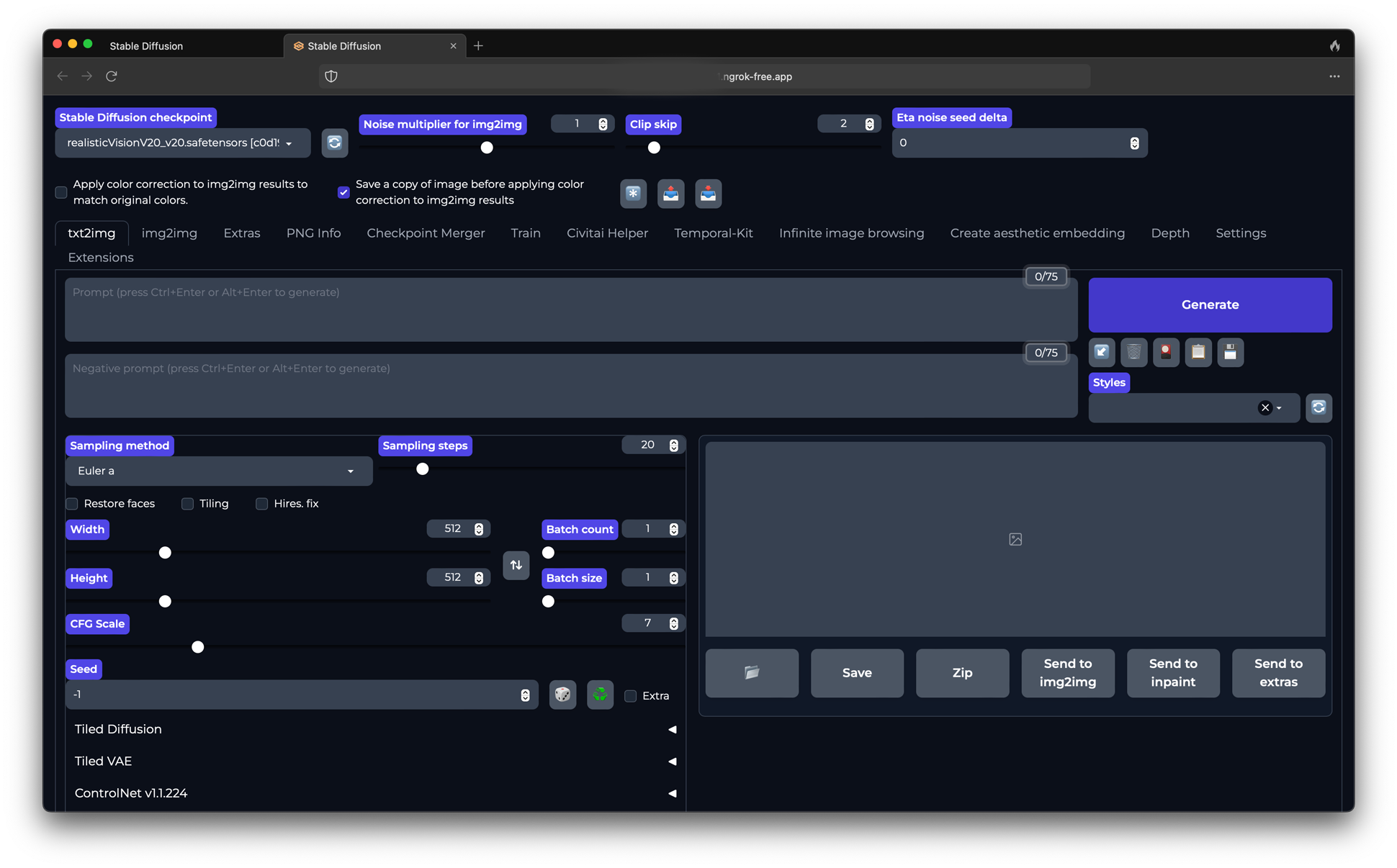Click the Width value stepper

point(479,529)
